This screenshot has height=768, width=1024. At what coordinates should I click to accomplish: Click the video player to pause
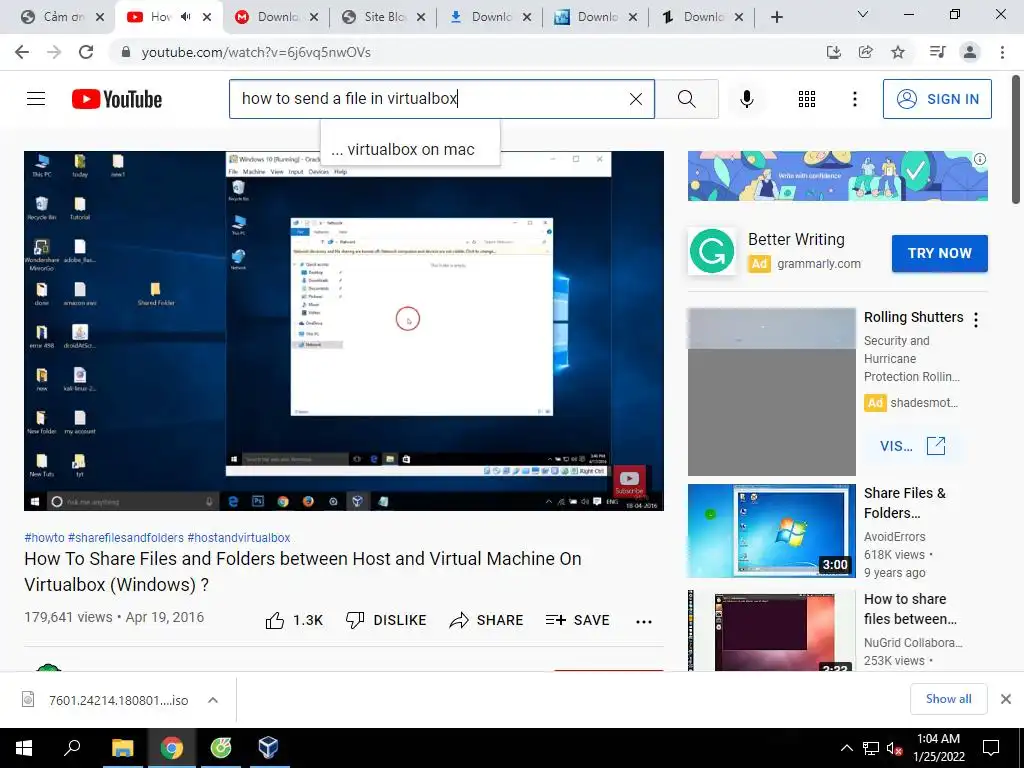(344, 330)
